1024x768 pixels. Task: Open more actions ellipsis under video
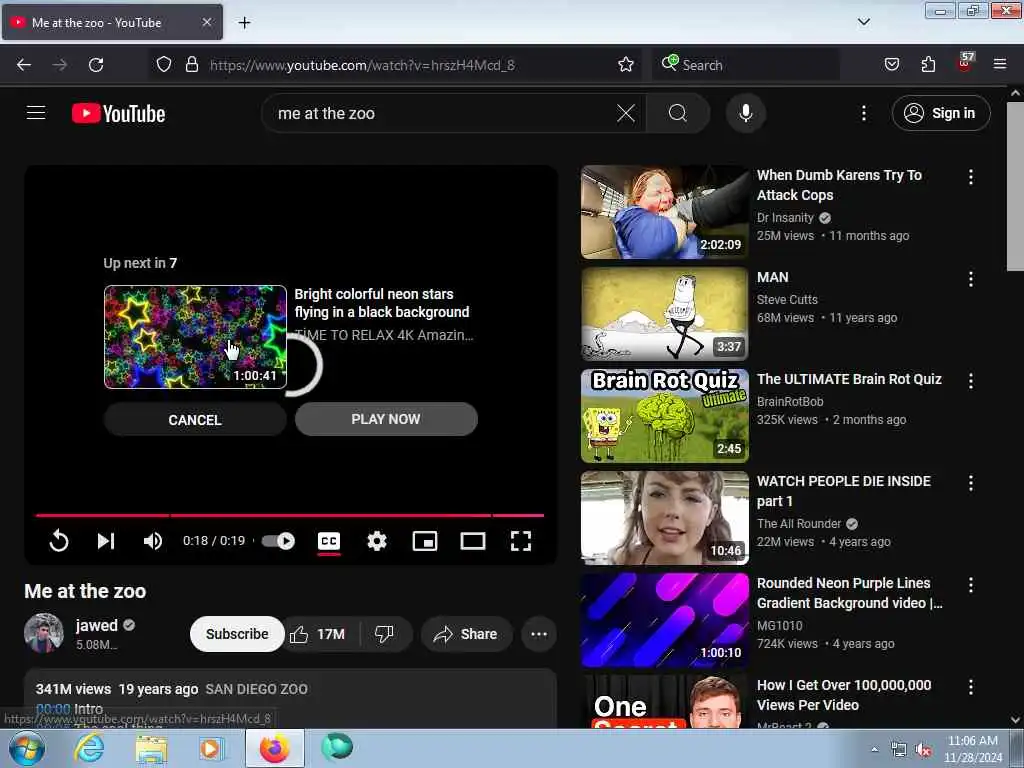[539, 634]
